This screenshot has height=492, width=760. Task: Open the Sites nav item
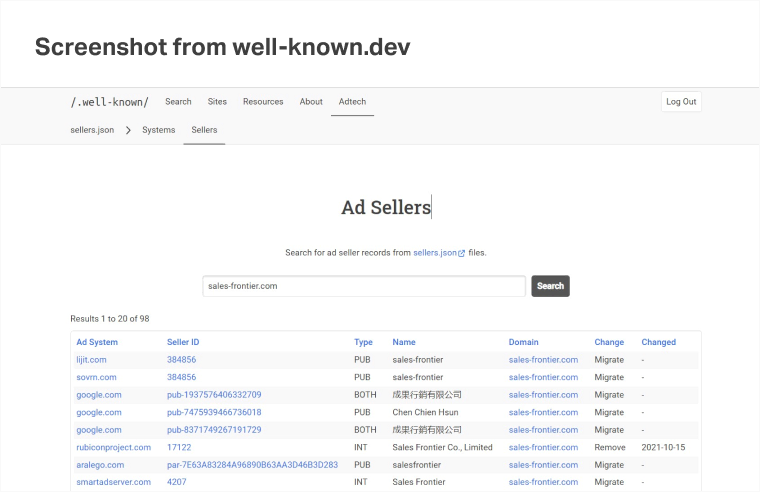click(x=217, y=102)
